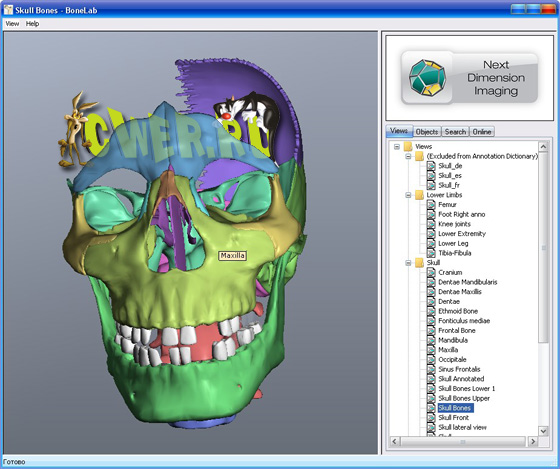Click the Skull folder icon
Viewport: 560px width, 469px height.
pyautogui.click(x=420, y=263)
